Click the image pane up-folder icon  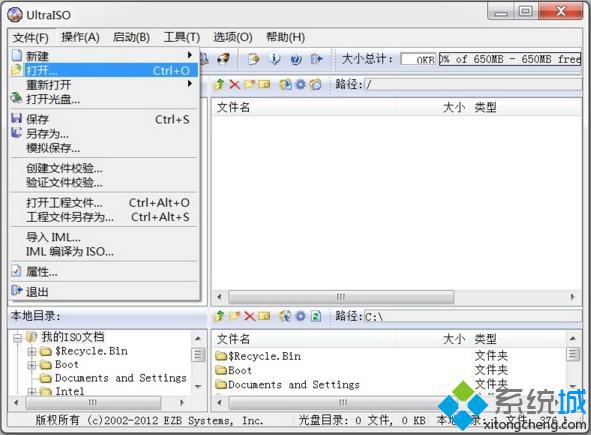click(x=219, y=84)
